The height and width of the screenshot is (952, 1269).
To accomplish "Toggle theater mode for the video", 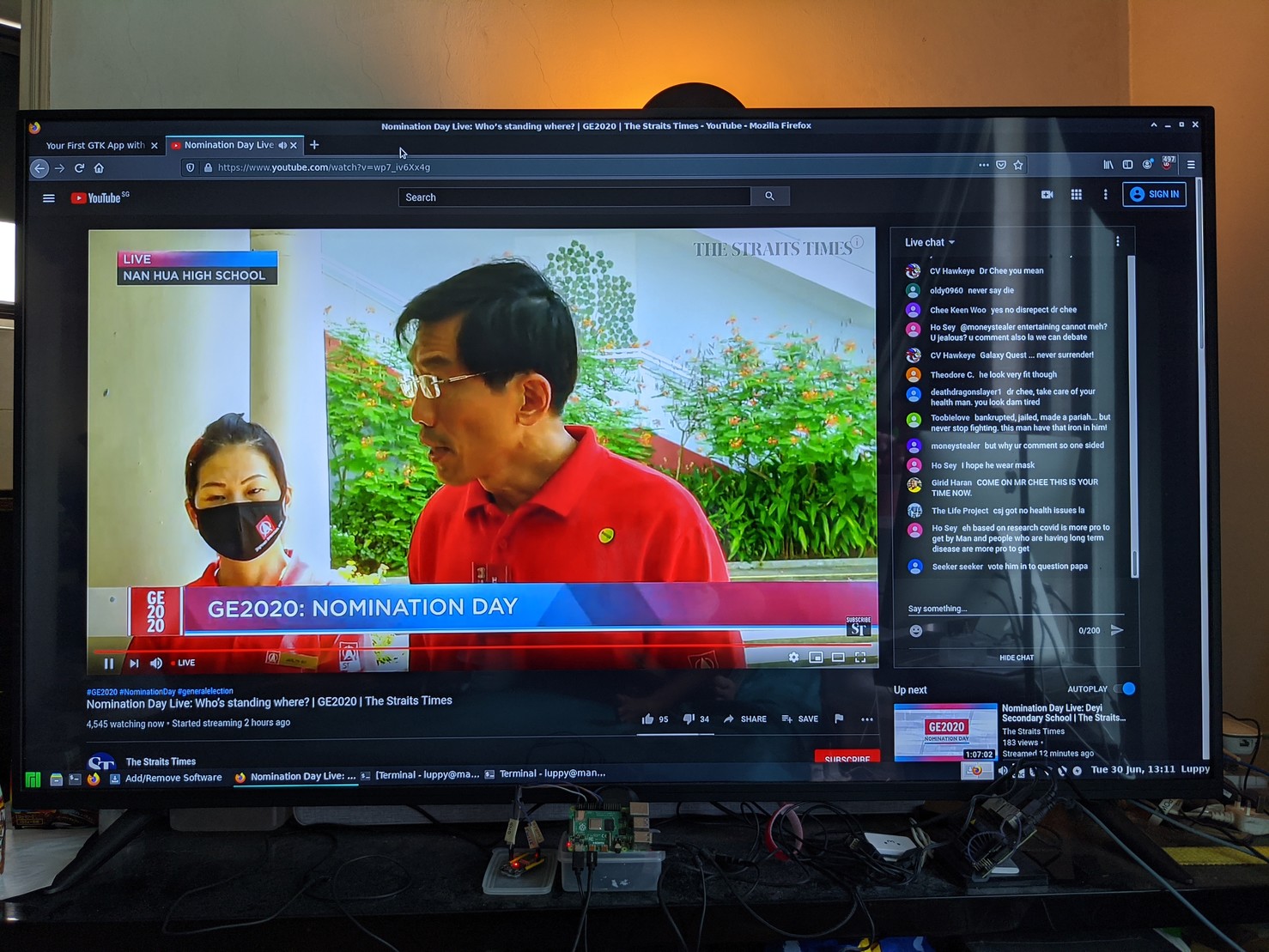I will pos(838,658).
